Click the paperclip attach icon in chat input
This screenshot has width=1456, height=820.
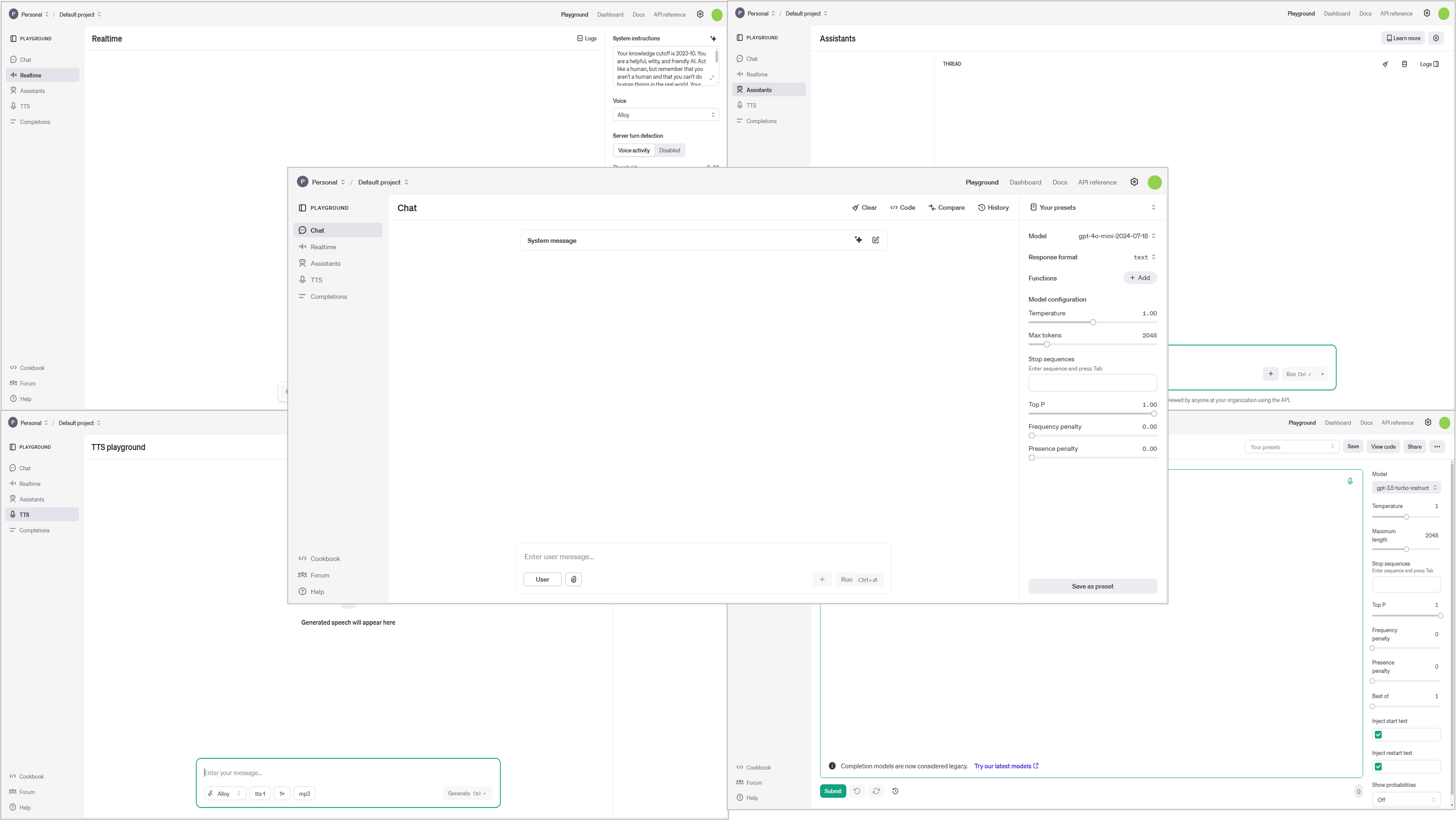[573, 579]
